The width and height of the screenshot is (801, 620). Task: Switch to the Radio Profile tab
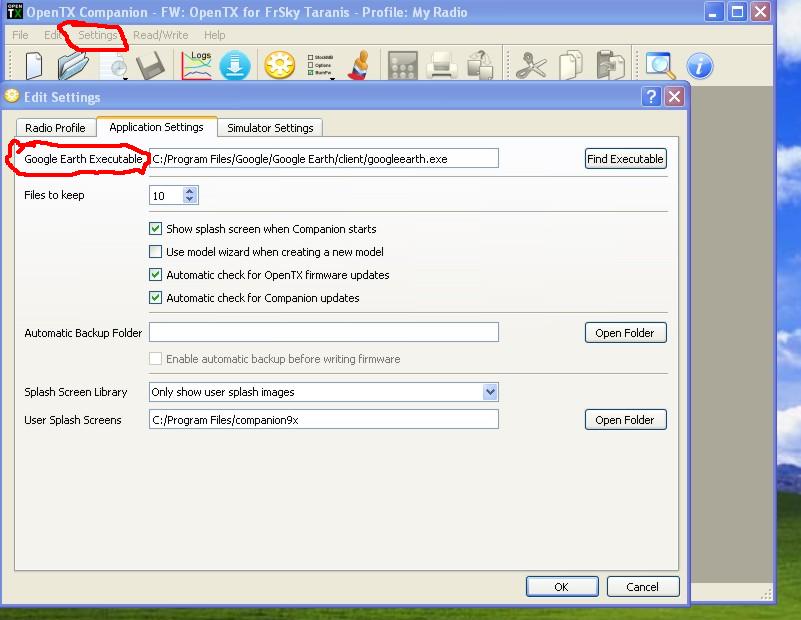click(x=55, y=128)
